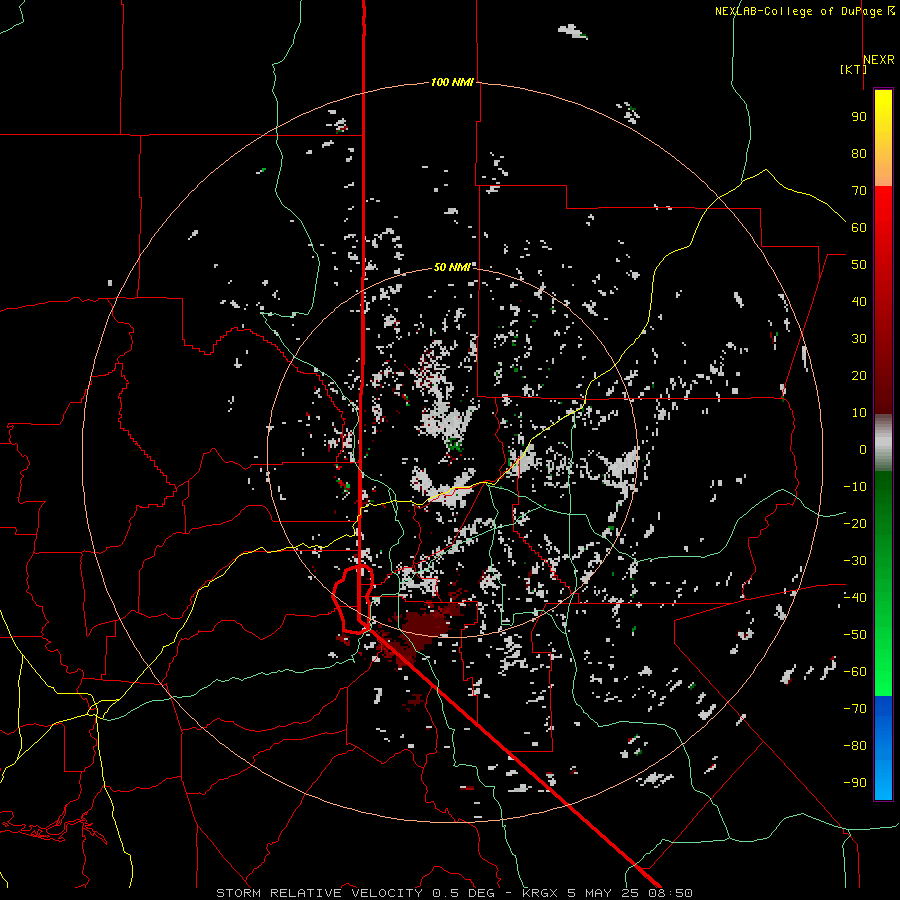Click the 60 value on the velocity scale
The width and height of the screenshot is (900, 900).
pos(859,227)
